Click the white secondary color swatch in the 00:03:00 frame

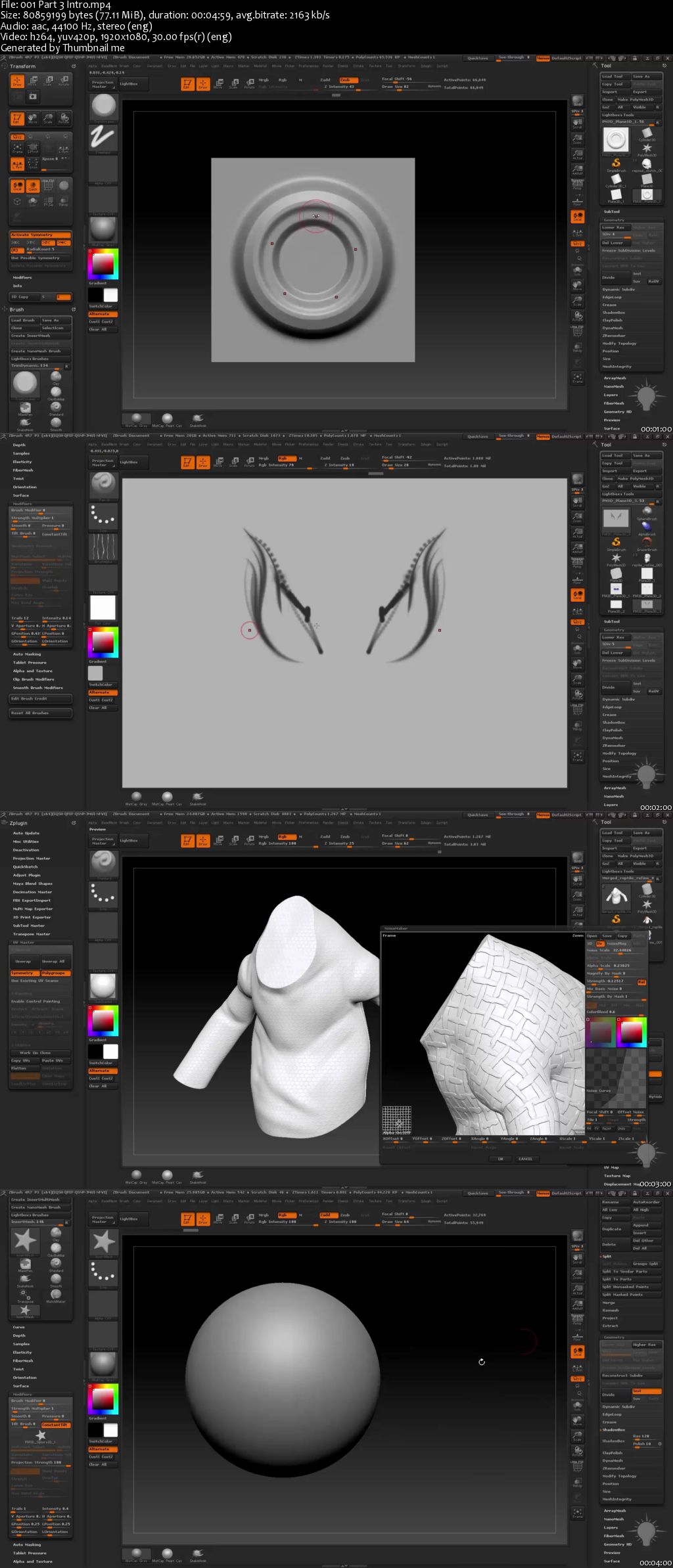(x=110, y=1052)
